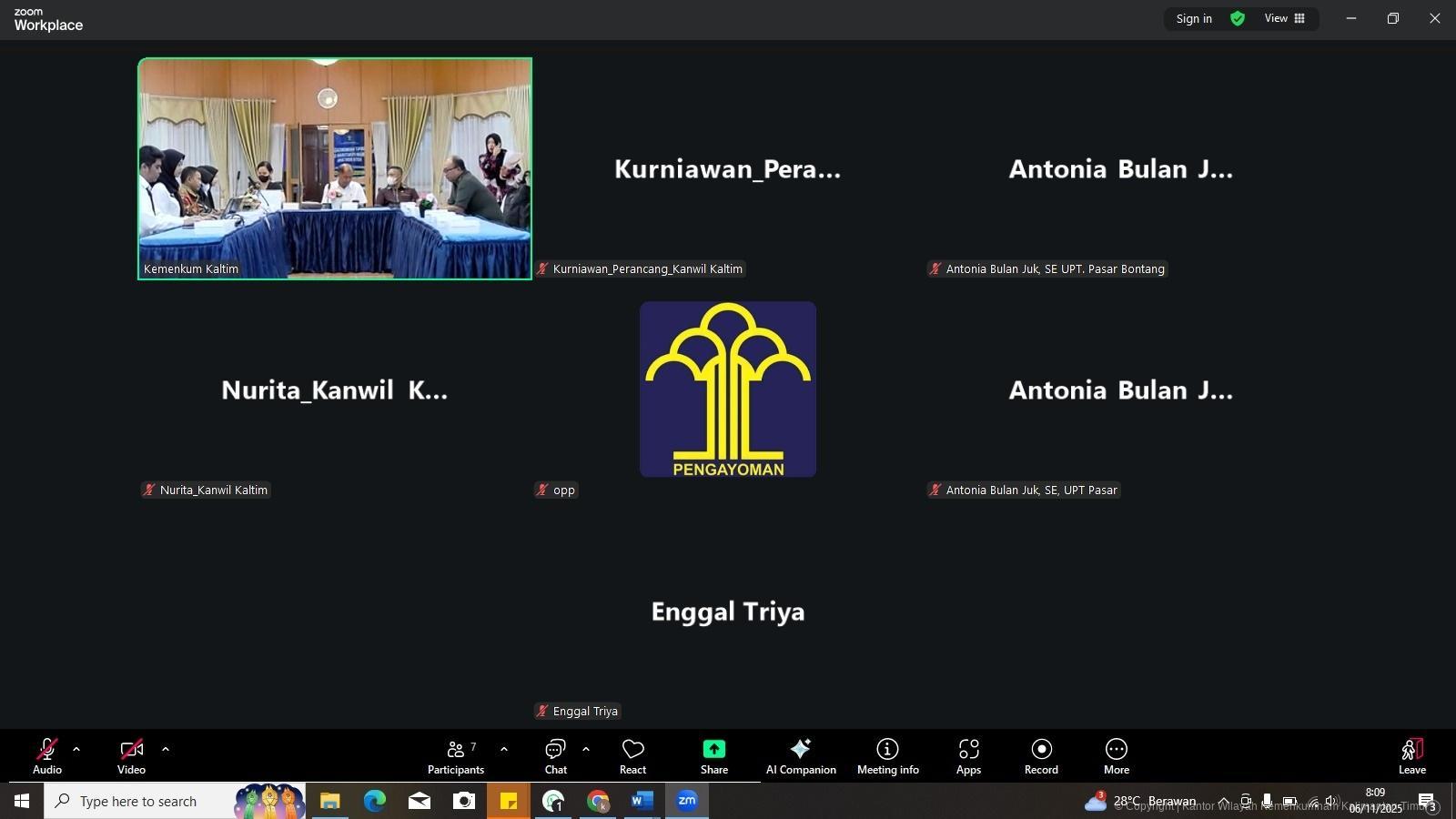Screen dimensions: 1456x819
Task: Click the encryption shield icon
Action: pos(1238,18)
